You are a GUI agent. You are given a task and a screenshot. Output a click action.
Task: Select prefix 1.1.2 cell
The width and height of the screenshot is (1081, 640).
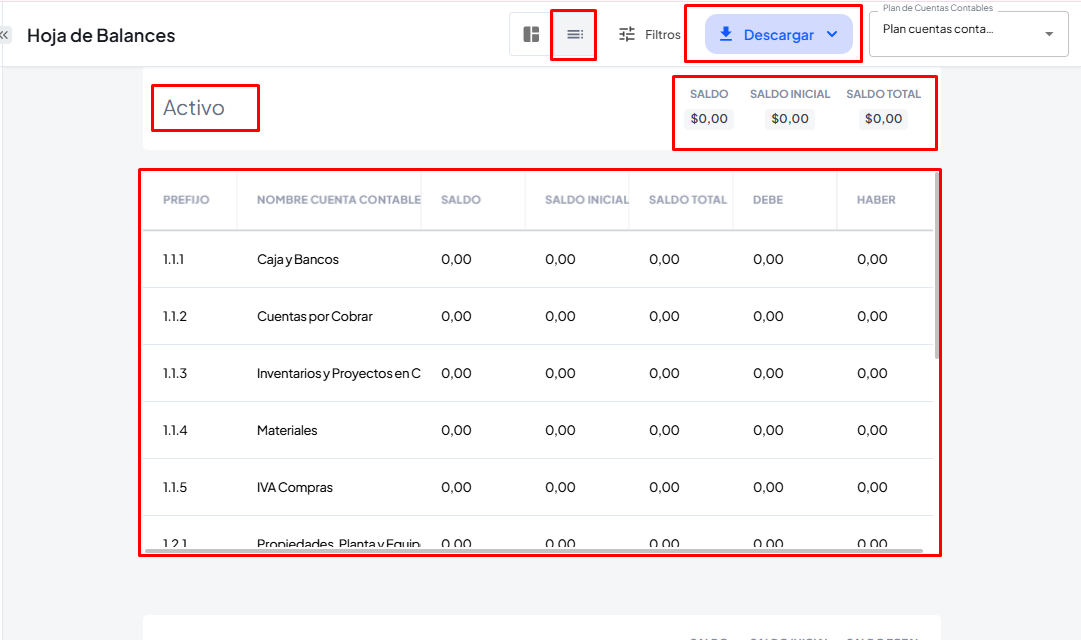pyautogui.click(x=174, y=317)
